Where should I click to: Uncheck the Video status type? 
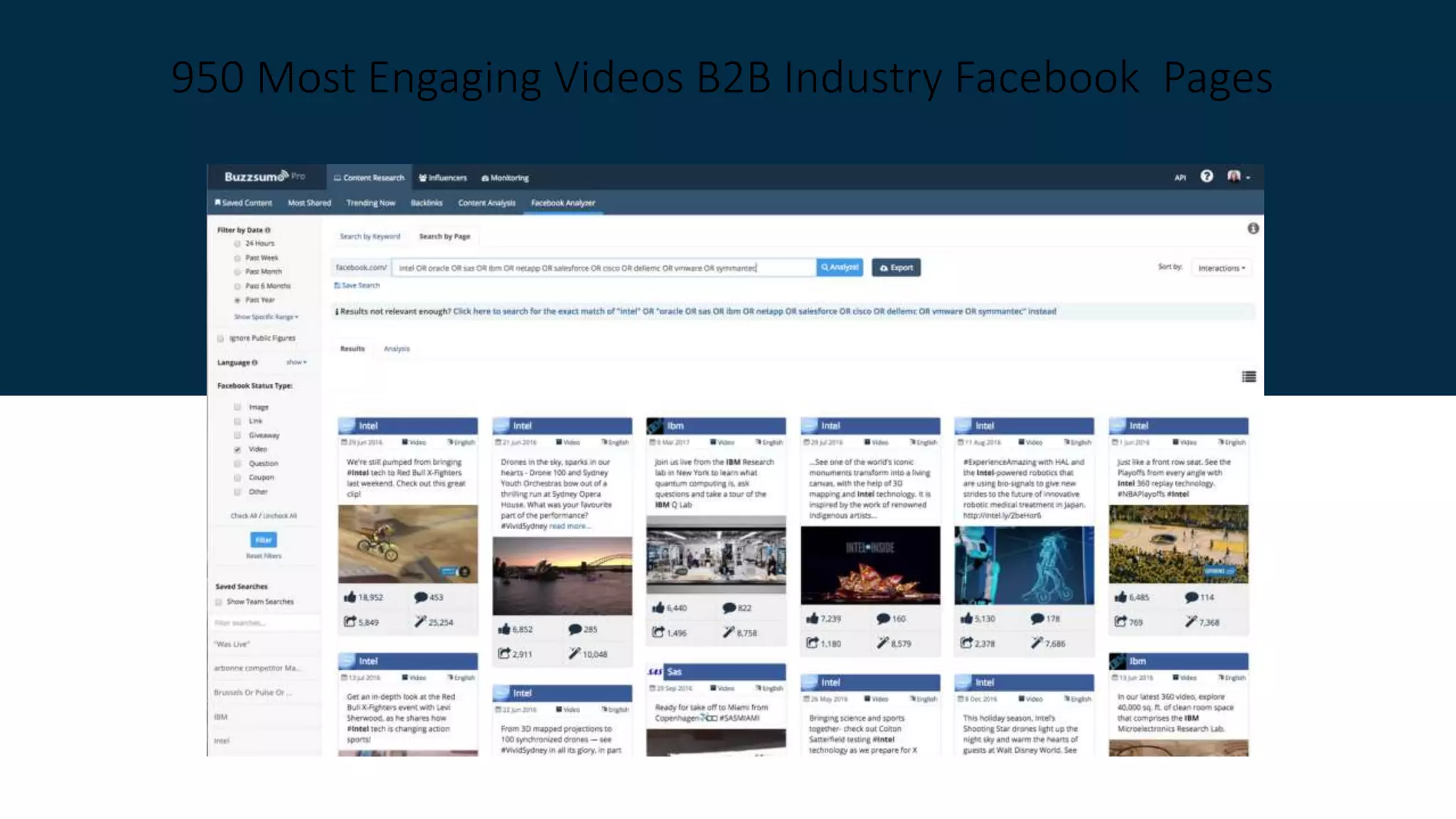(237, 449)
